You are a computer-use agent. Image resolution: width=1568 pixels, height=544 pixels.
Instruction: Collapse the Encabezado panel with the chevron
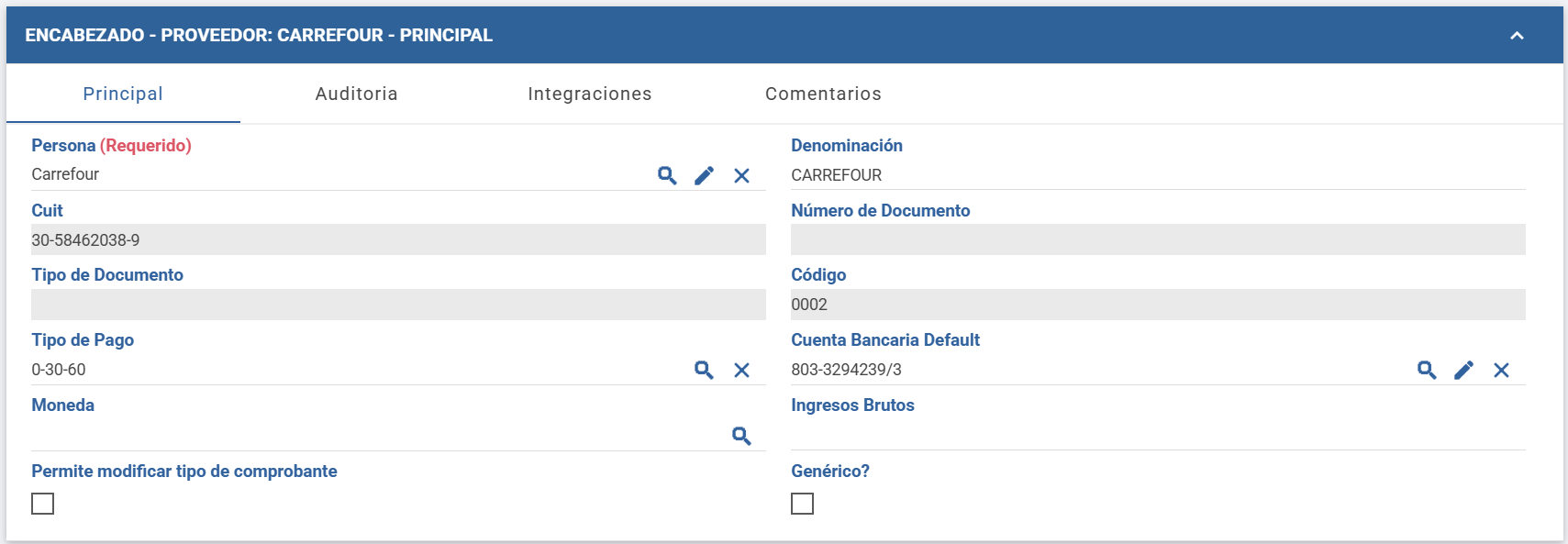[x=1517, y=36]
